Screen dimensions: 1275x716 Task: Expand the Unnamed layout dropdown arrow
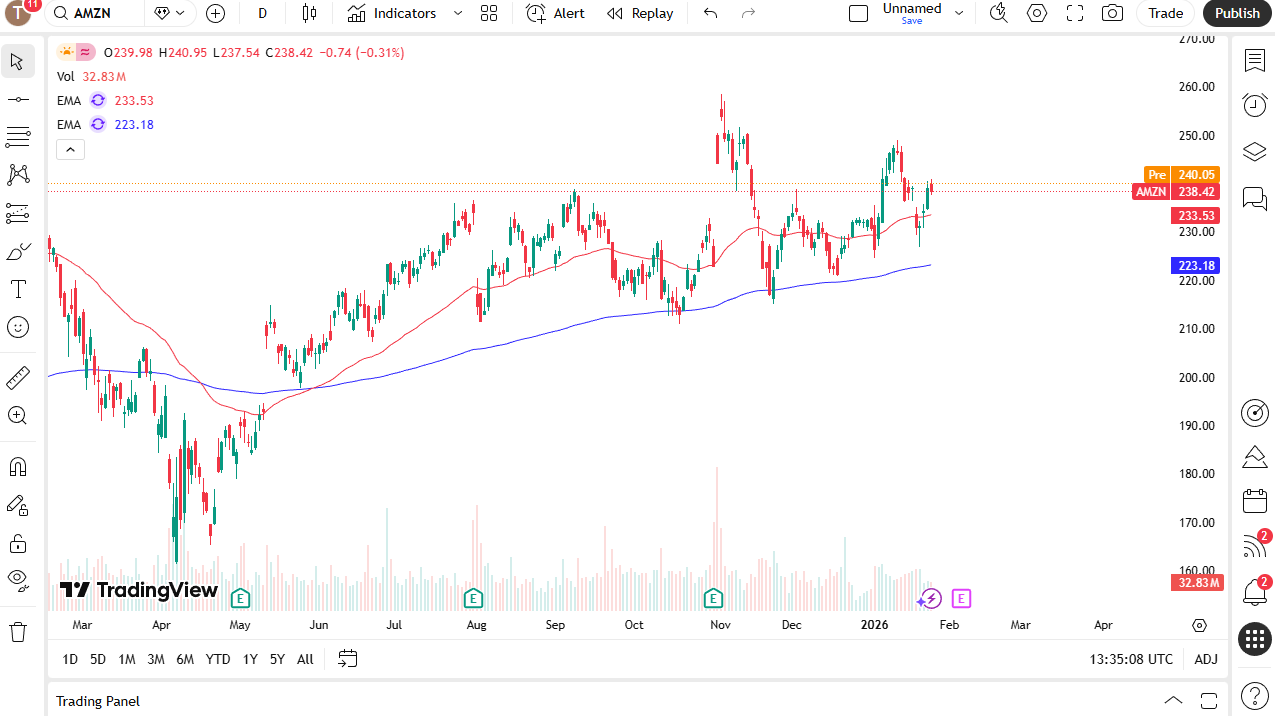point(958,13)
